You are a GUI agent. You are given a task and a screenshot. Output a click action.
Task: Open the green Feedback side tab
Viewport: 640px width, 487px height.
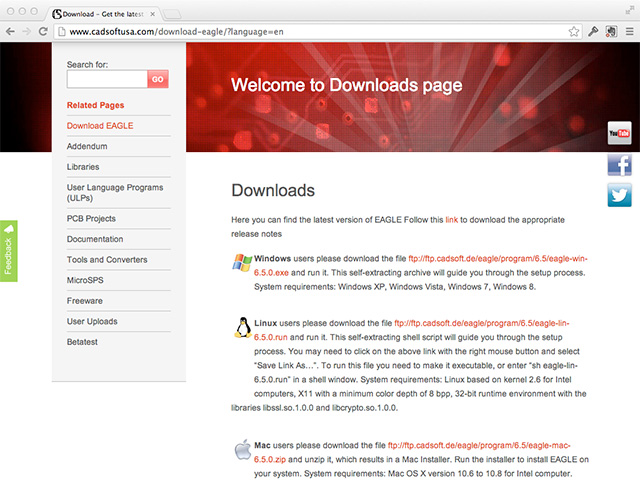click(x=9, y=250)
